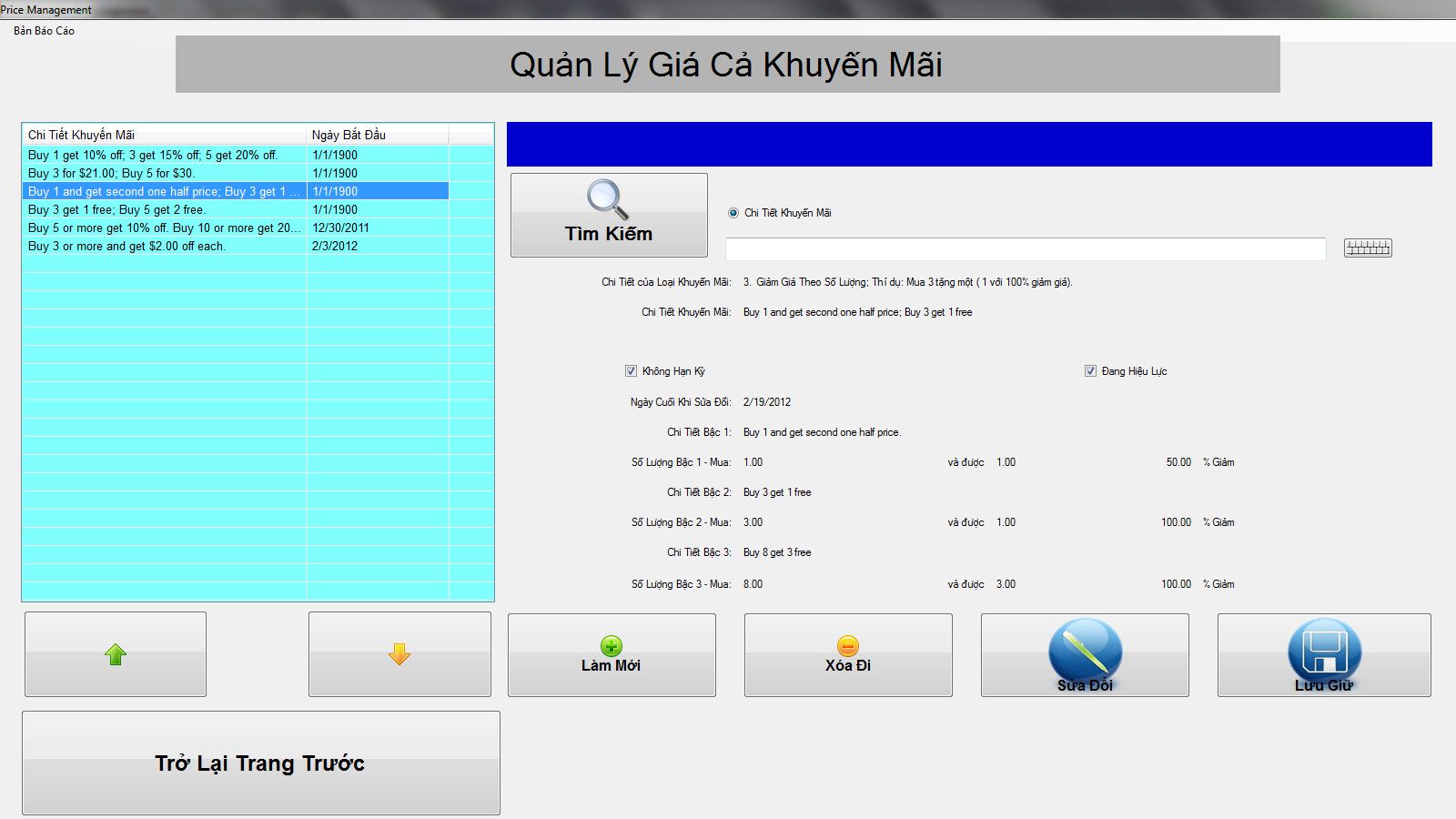The height and width of the screenshot is (819, 1456).
Task: Click into the search text input field
Action: tap(1025, 249)
